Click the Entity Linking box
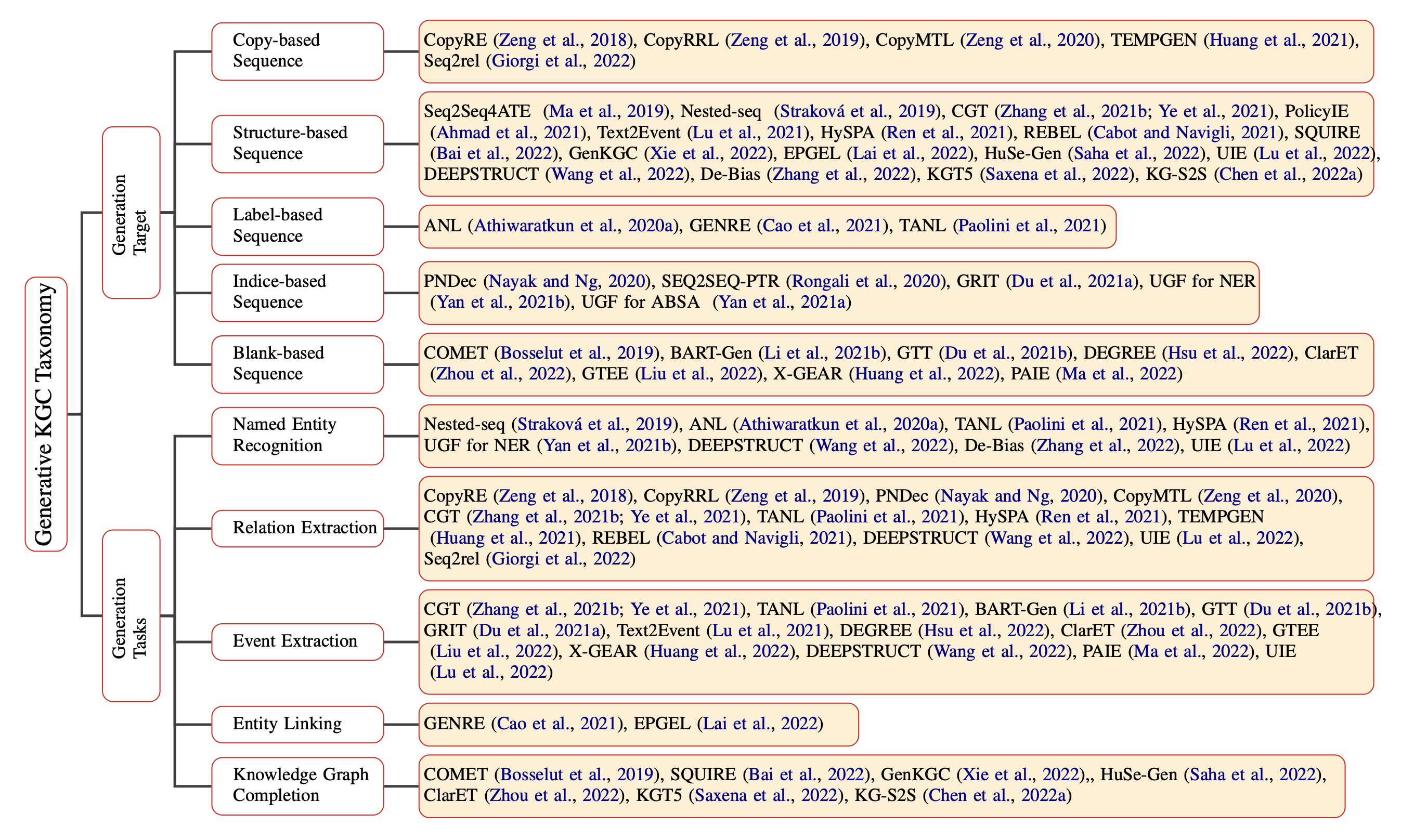Image resolution: width=1401 pixels, height=840 pixels. 297,725
